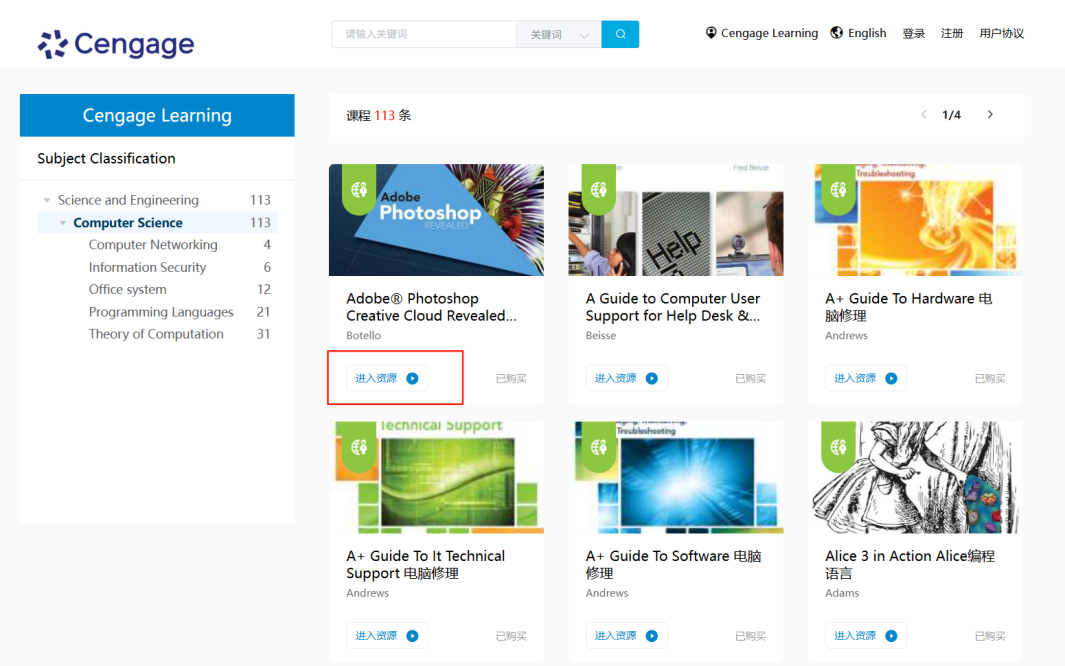Click 进入资源 for A+ Guide To Hardware
Screen dimensions: 1065x666
[865, 378]
